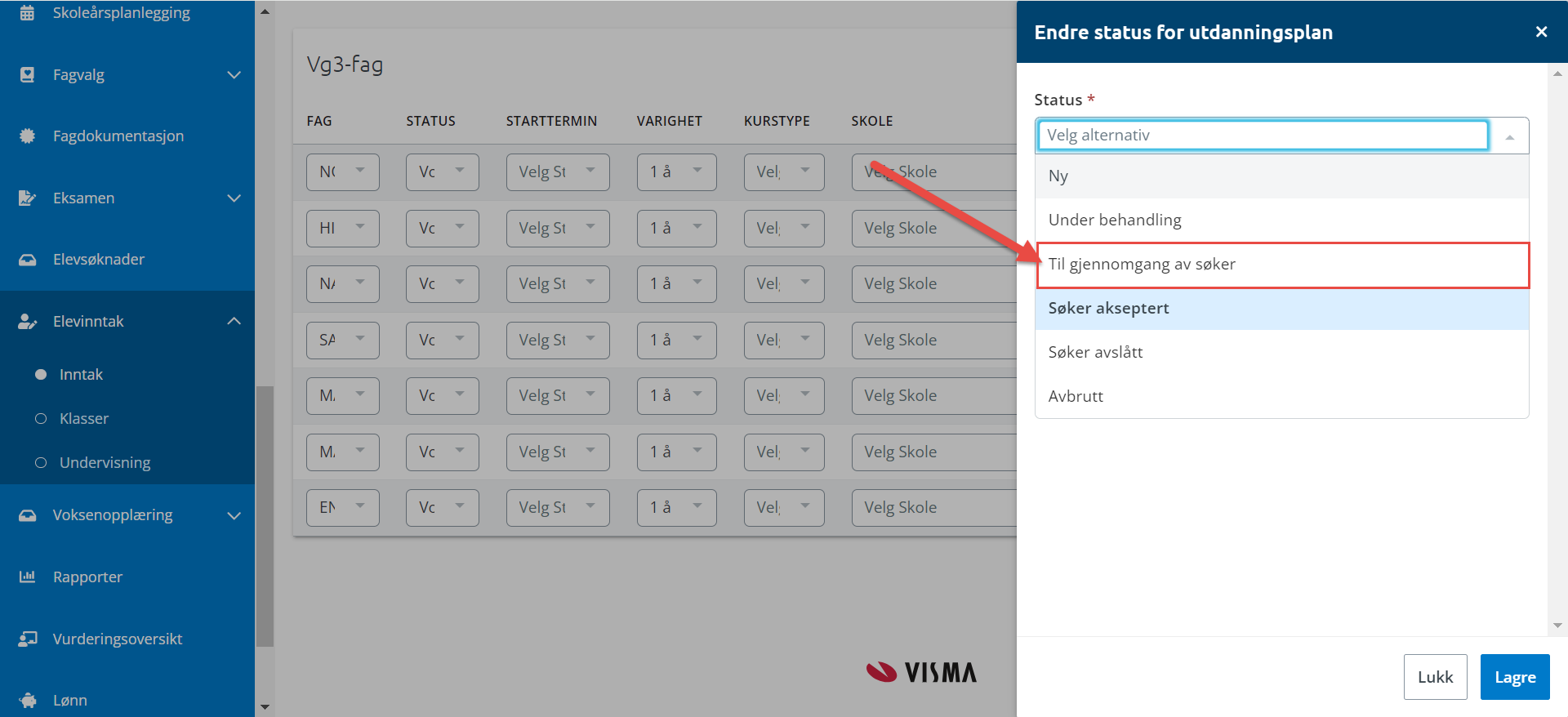Click the Elevsøknader inbox icon

coord(27,260)
